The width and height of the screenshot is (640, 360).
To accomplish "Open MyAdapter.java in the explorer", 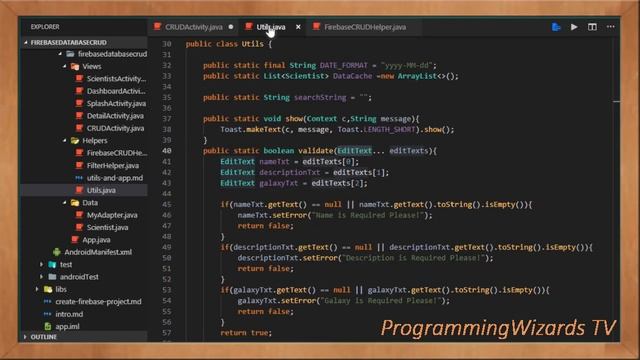I will point(112,215).
